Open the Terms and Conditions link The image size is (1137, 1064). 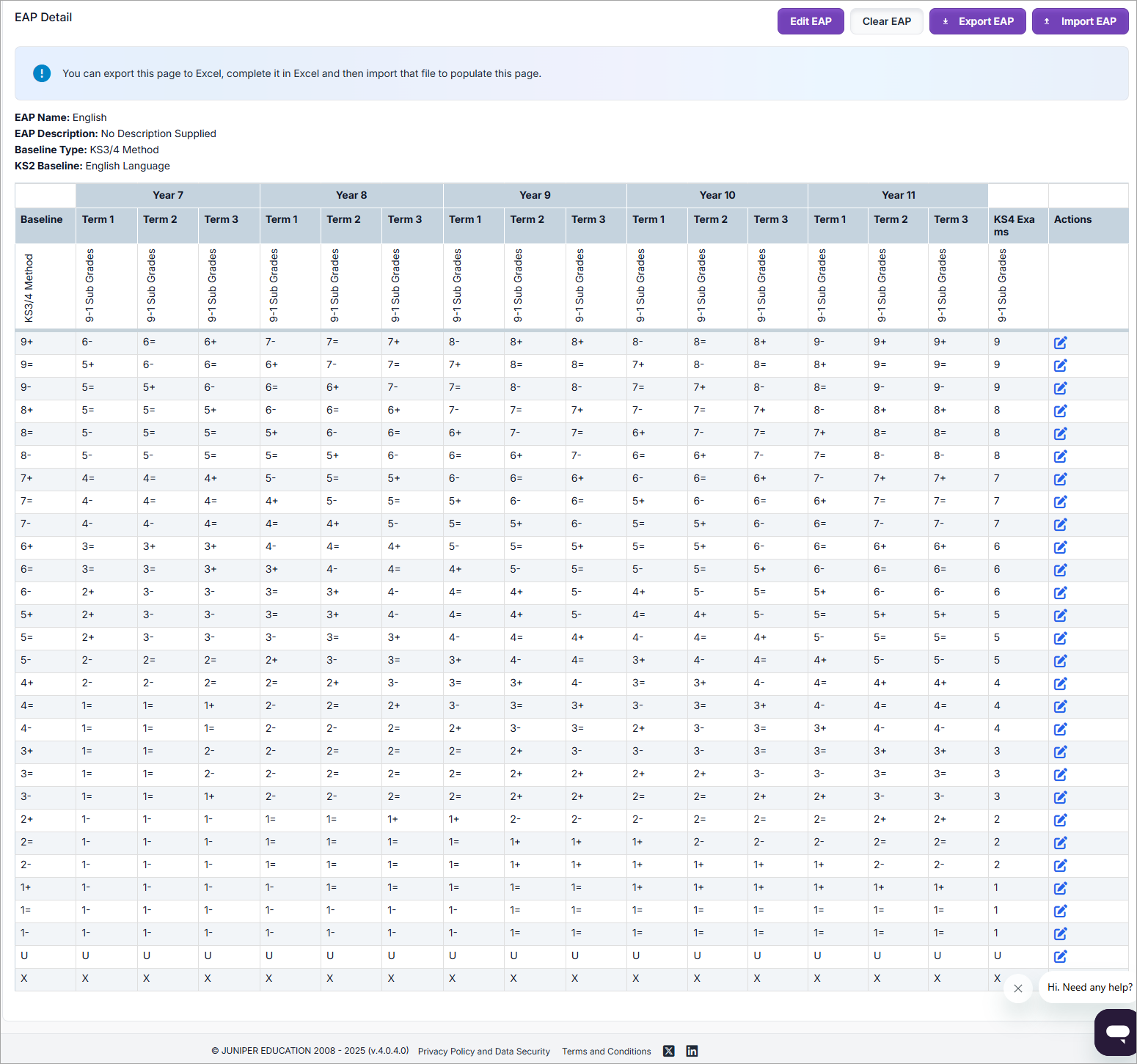[606, 1052]
